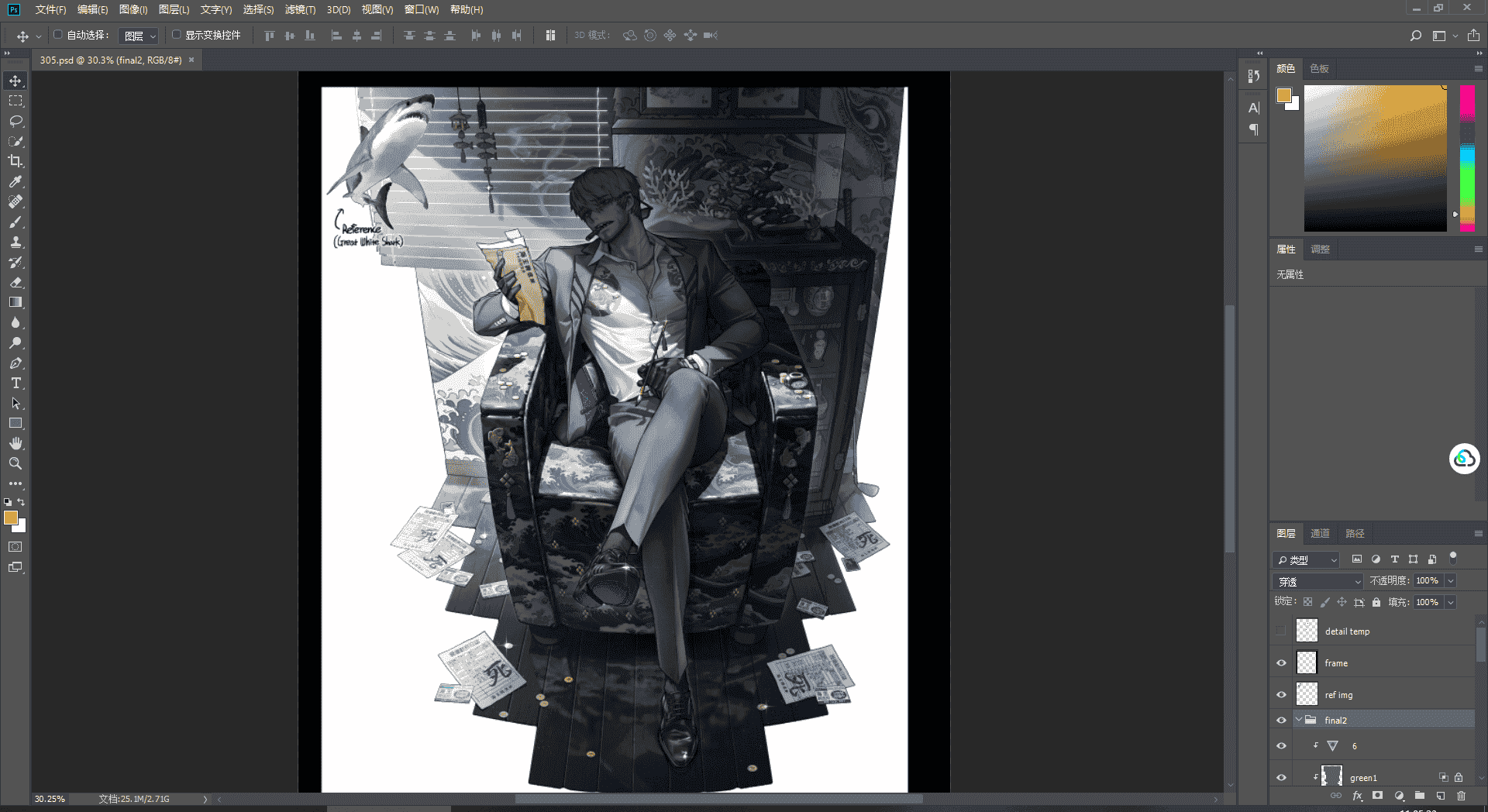Select the Rectangular Marquee tool

15,101
